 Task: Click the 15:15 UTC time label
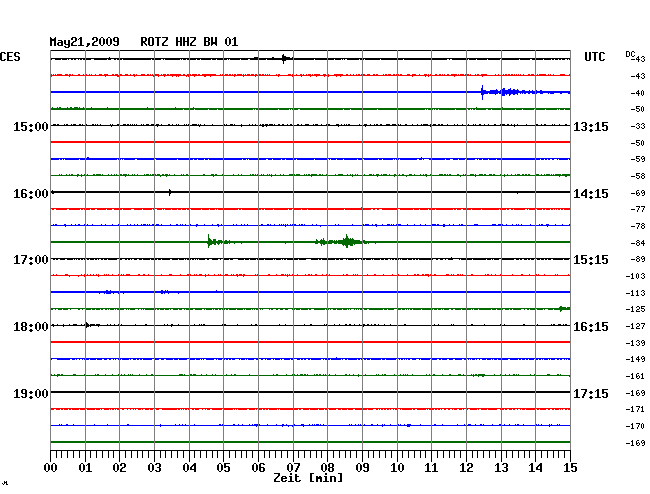click(x=591, y=260)
